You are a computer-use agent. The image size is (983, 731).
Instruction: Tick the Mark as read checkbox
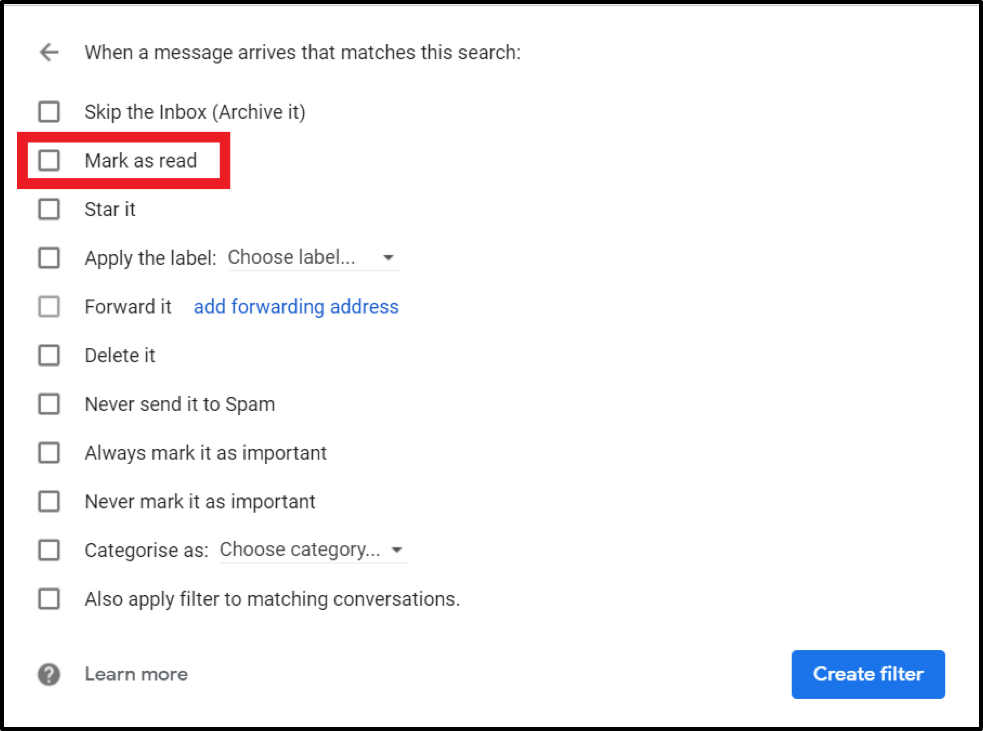coord(49,160)
